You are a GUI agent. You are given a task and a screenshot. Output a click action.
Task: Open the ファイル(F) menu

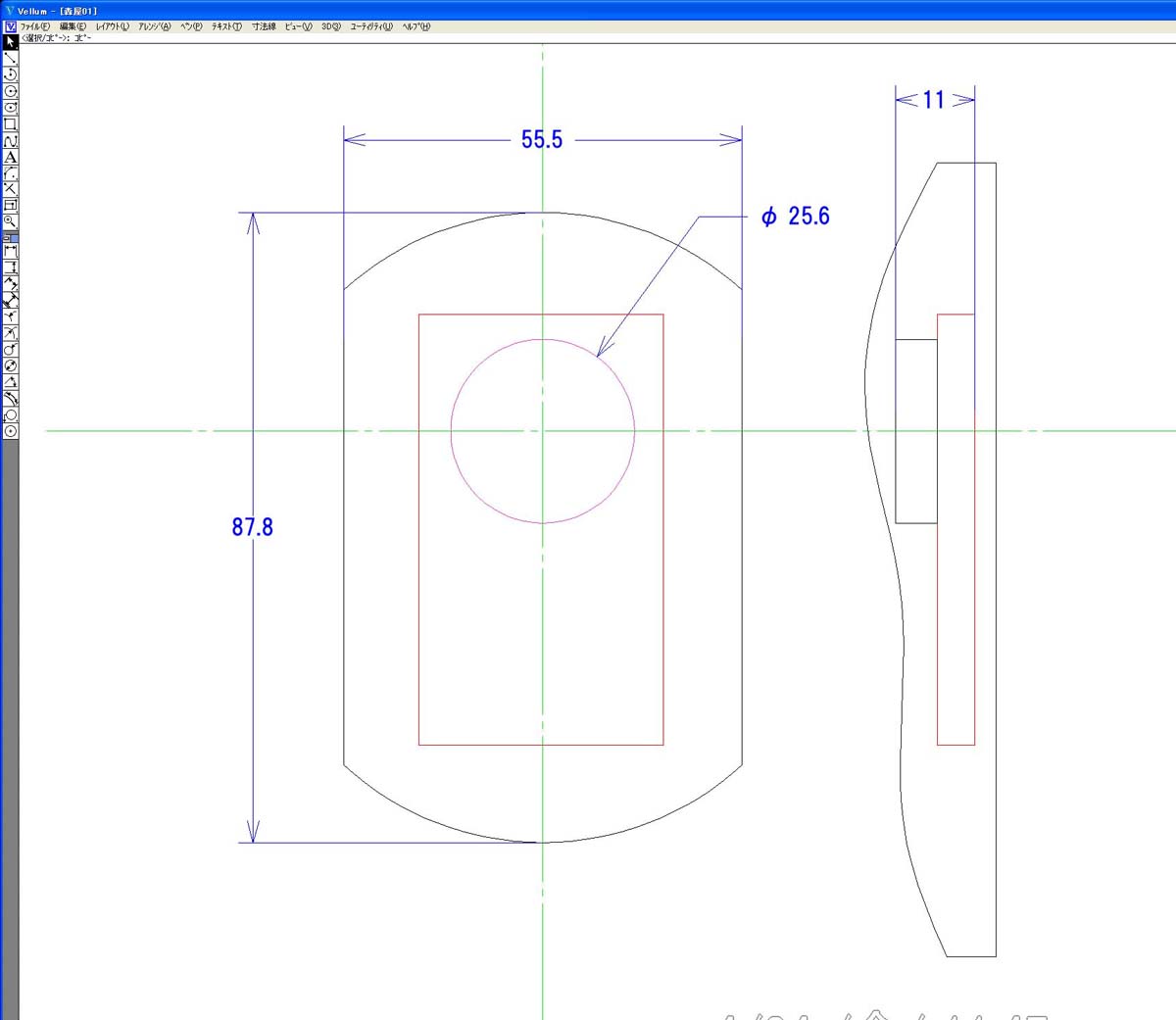tap(34, 26)
